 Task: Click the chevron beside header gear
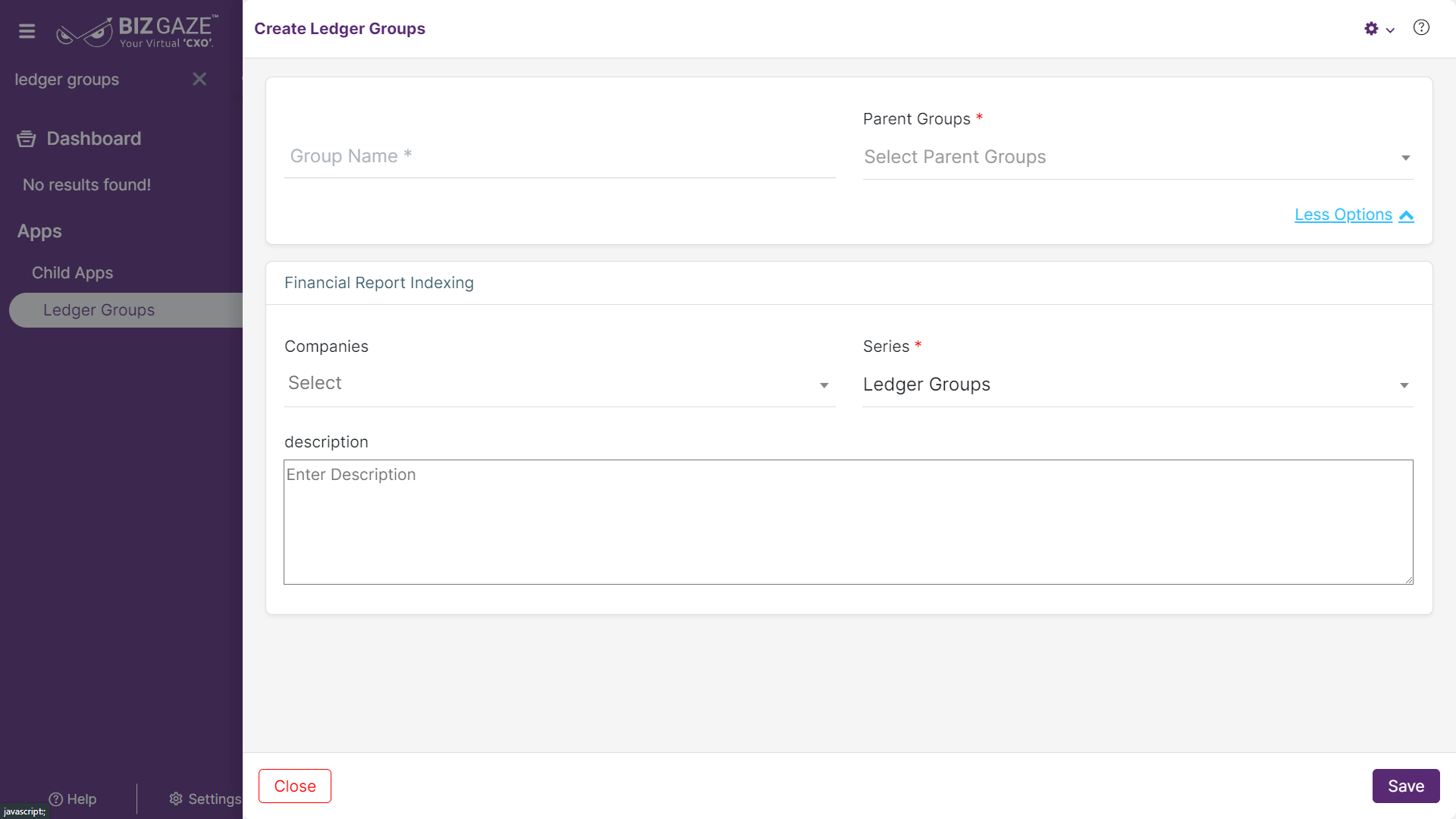(x=1390, y=30)
